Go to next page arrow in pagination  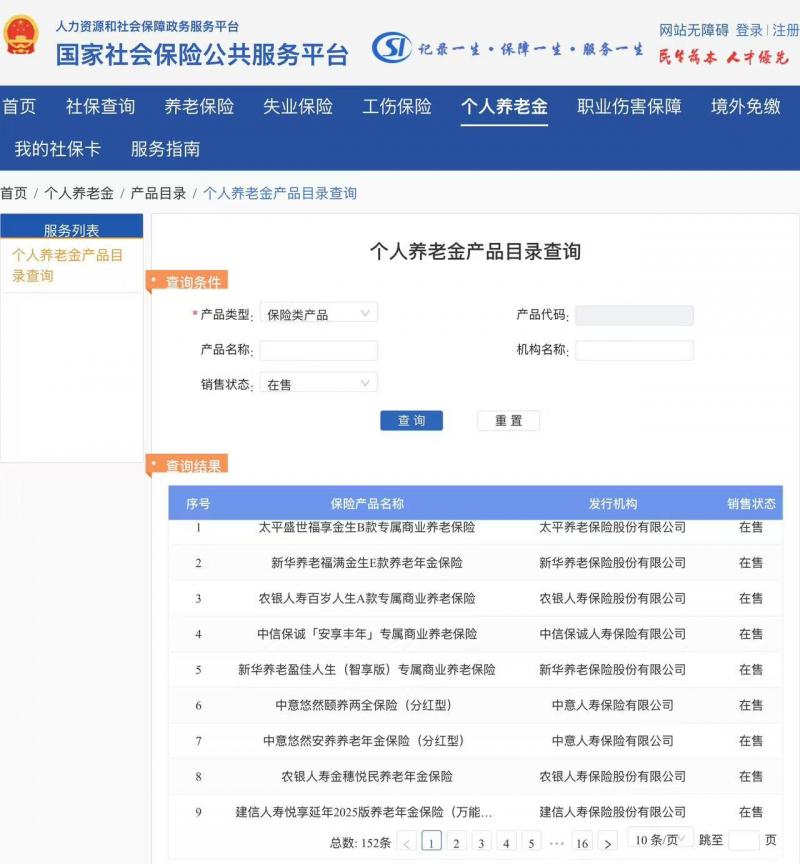pyautogui.click(x=608, y=843)
